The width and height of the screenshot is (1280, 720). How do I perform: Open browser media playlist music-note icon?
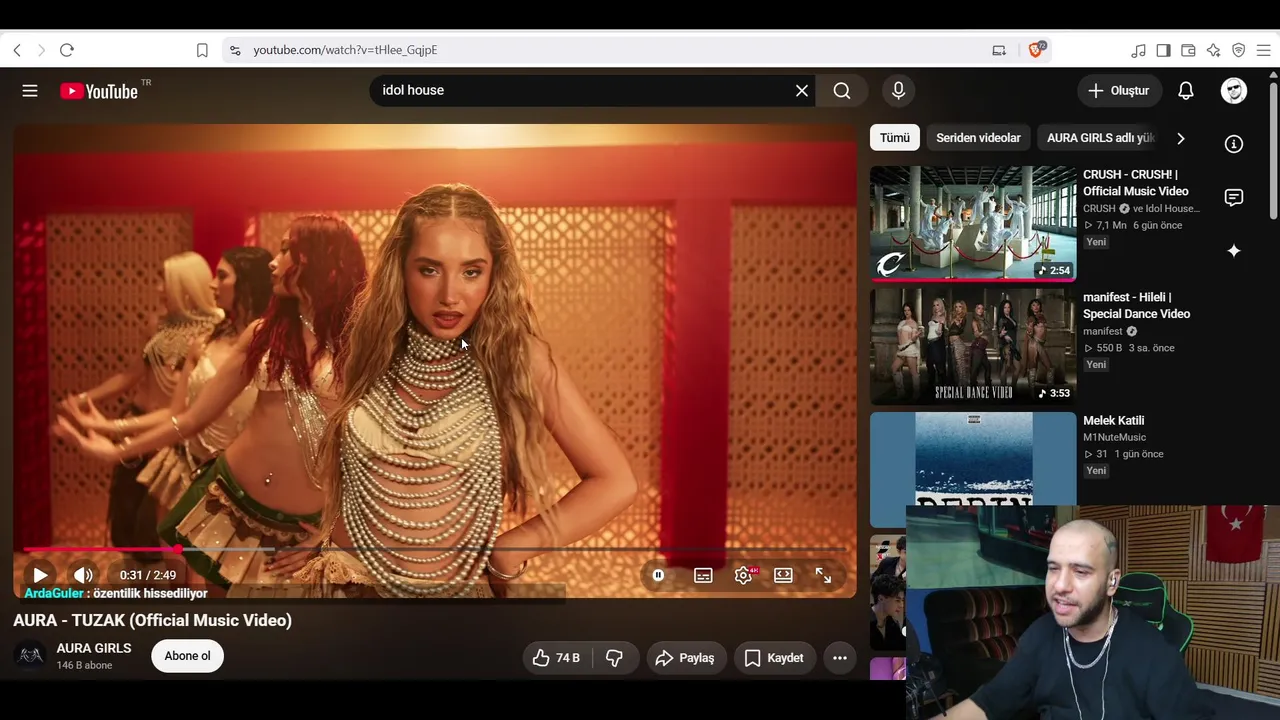(x=1139, y=50)
